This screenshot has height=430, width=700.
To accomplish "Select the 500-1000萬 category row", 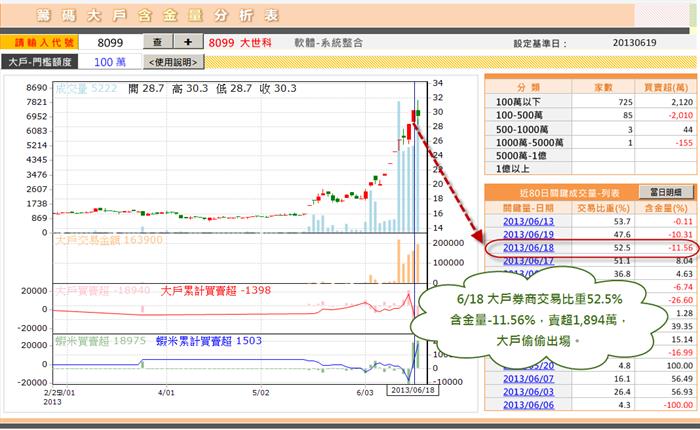I will (590, 129).
